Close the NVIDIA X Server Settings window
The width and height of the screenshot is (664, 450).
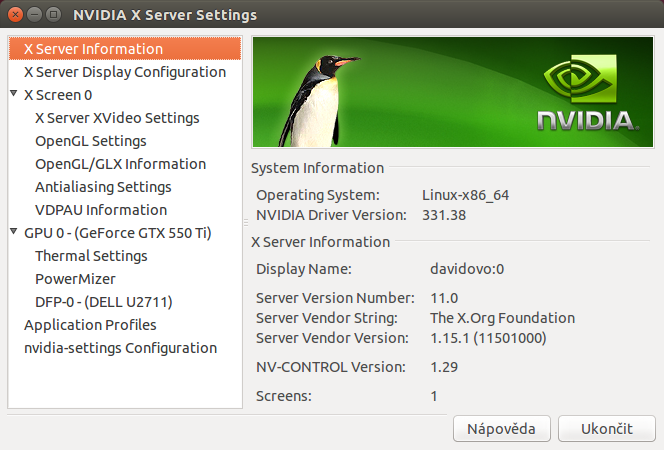[x=15, y=15]
